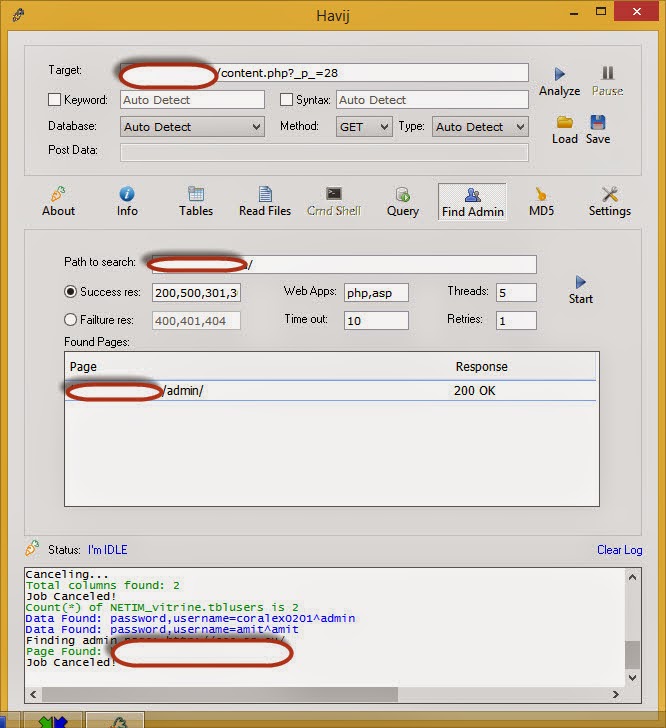Viewport: 666px width, 728px height.
Task: Click the log horizontal scrollbar thumb
Action: (x=220, y=694)
